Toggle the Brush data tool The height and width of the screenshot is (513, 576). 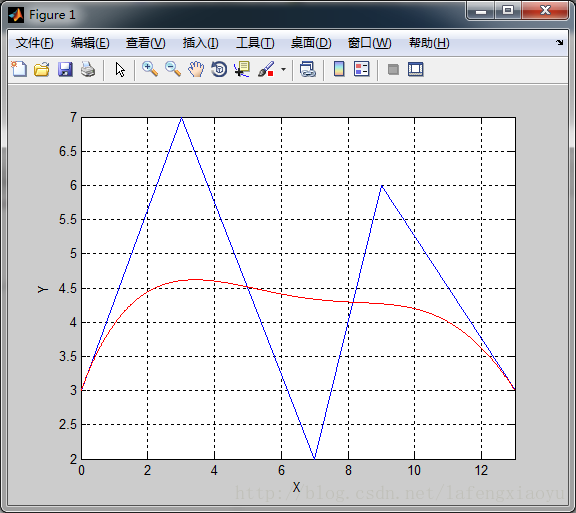(x=266, y=69)
